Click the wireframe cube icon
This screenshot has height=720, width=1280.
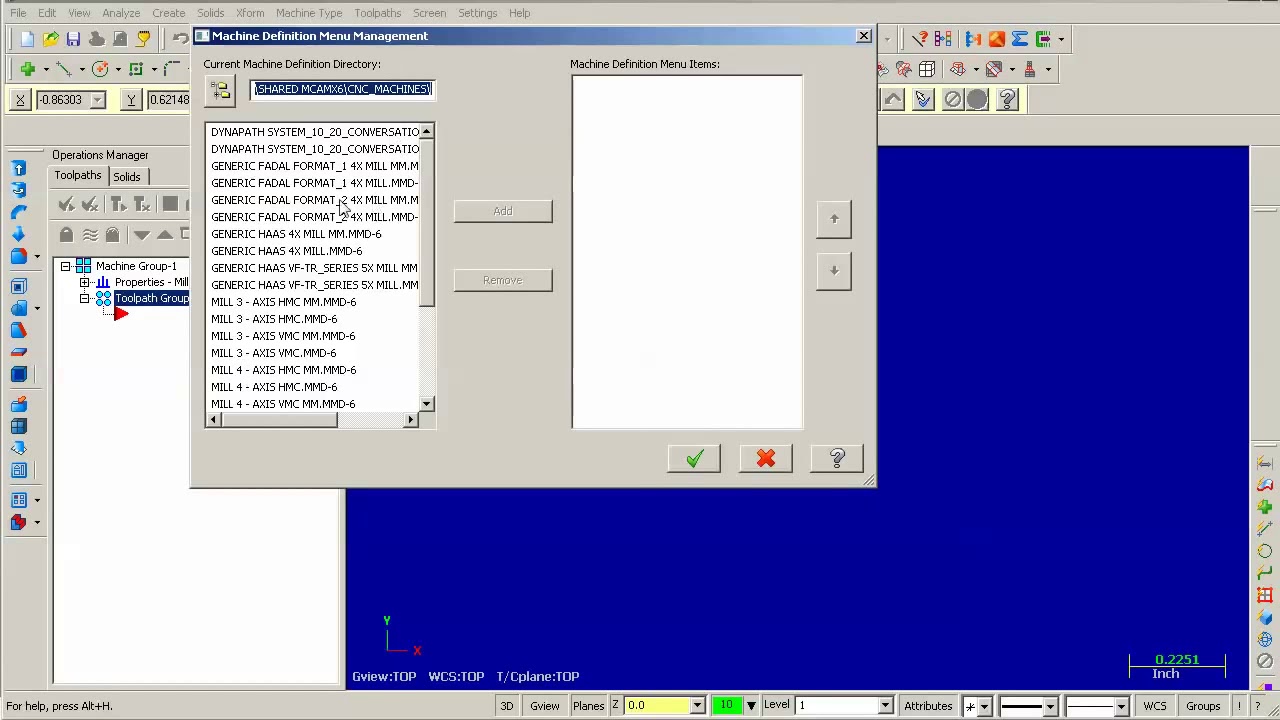[927, 69]
